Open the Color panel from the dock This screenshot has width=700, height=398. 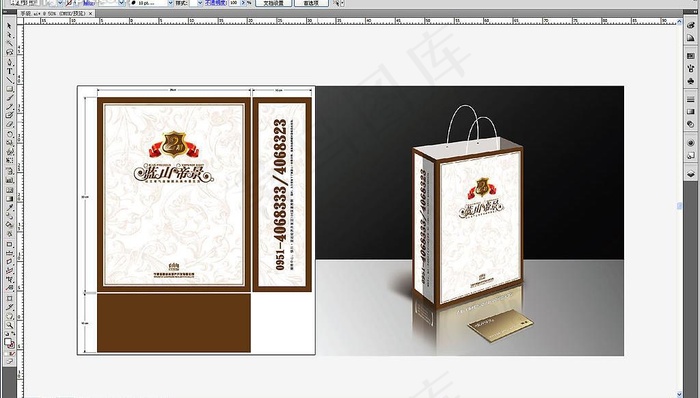tap(691, 25)
